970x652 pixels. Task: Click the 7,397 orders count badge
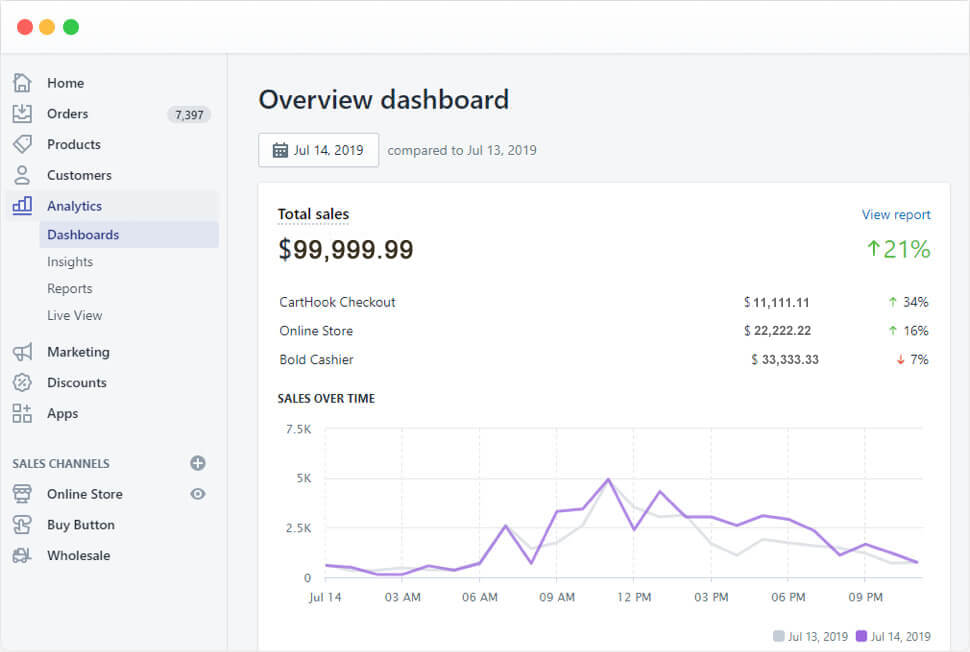pyautogui.click(x=189, y=114)
